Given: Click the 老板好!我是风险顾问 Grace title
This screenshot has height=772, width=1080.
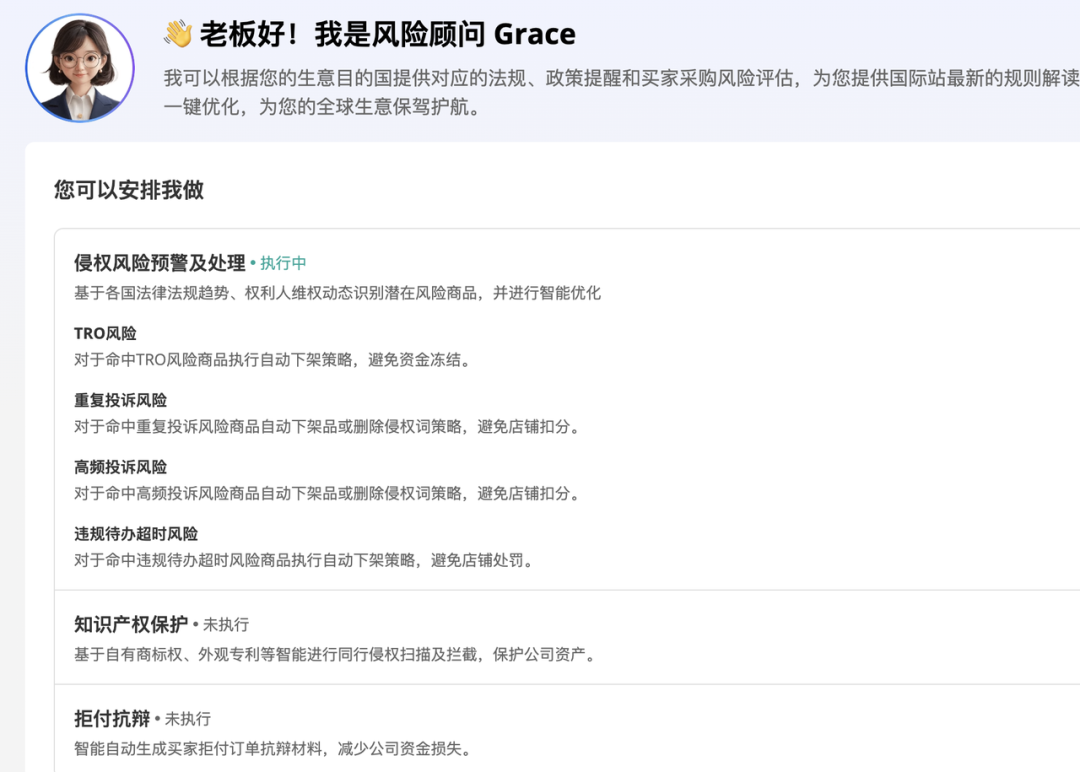Looking at the screenshot, I should (388, 34).
